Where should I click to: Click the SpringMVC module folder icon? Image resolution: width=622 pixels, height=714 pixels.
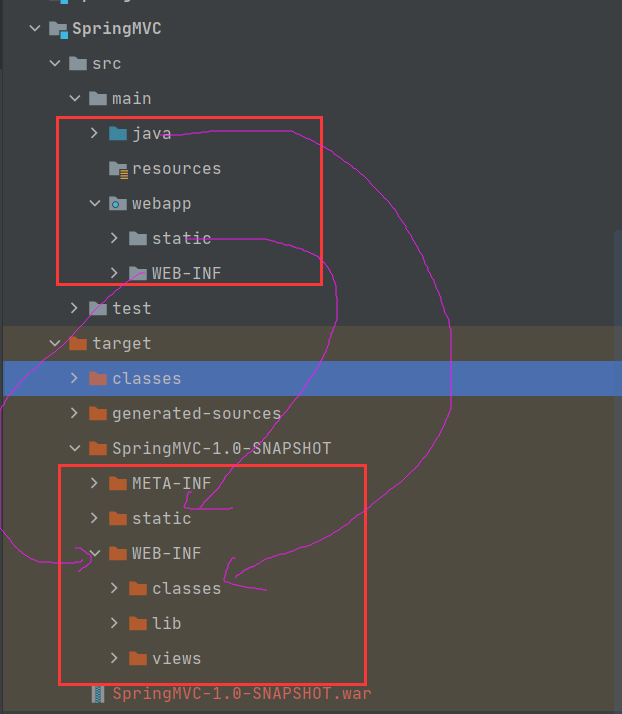point(58,29)
